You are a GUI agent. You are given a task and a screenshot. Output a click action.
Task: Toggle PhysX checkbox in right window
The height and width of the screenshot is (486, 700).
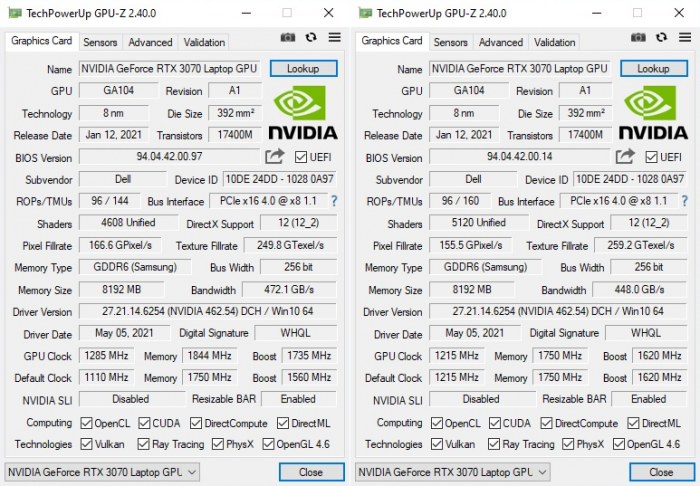[568, 444]
